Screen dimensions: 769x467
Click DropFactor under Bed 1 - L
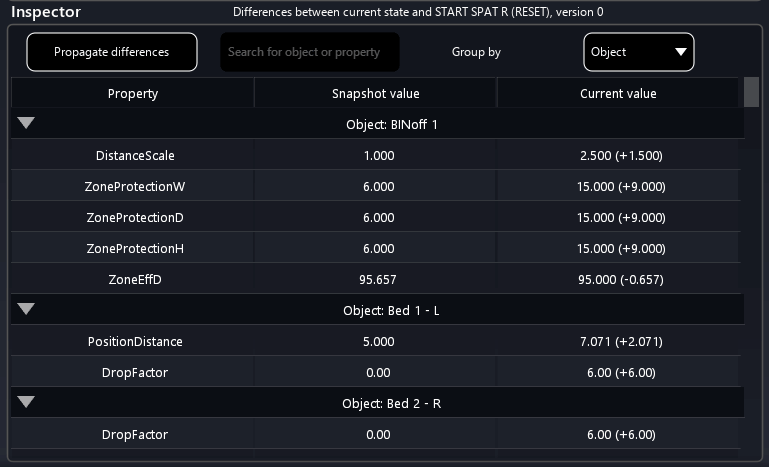tap(133, 373)
